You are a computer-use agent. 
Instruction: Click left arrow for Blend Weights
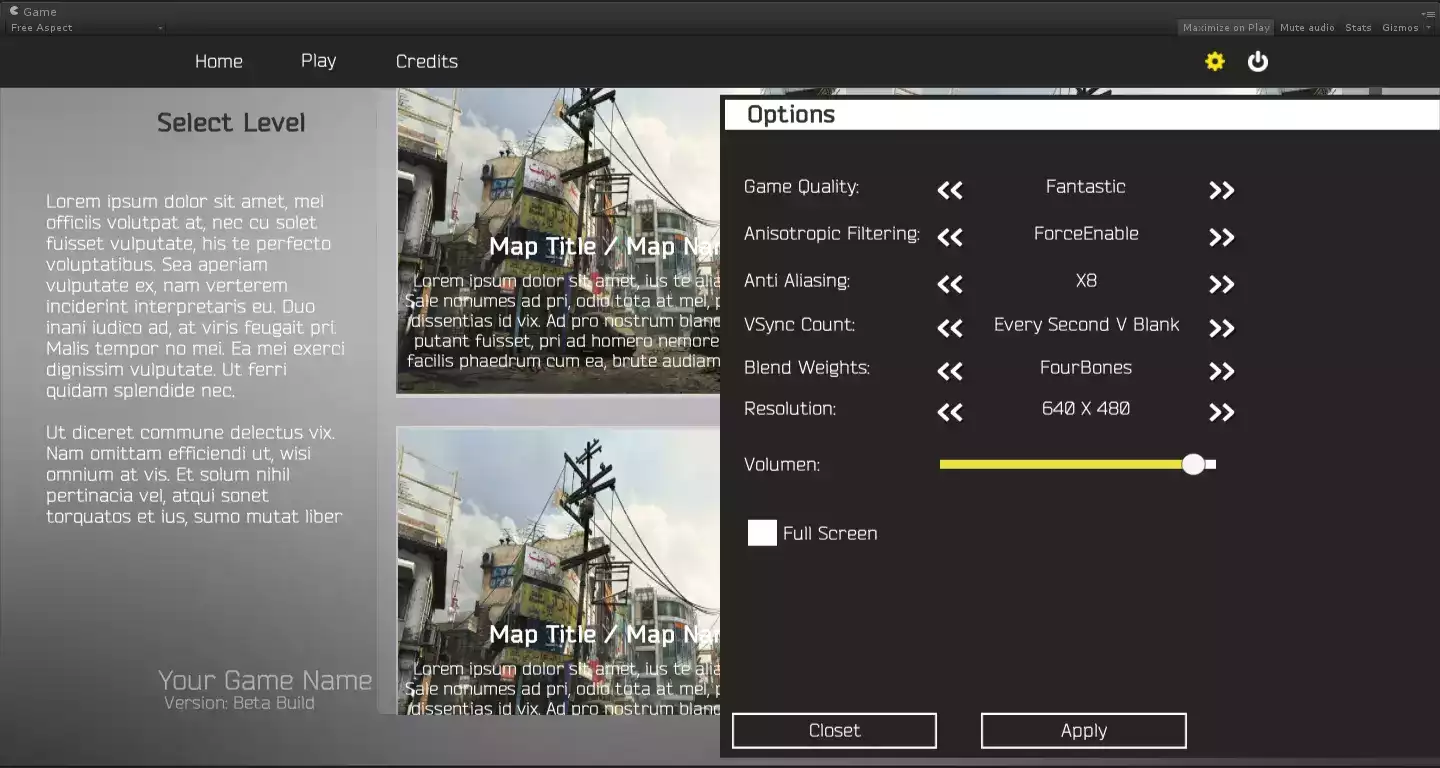click(950, 371)
